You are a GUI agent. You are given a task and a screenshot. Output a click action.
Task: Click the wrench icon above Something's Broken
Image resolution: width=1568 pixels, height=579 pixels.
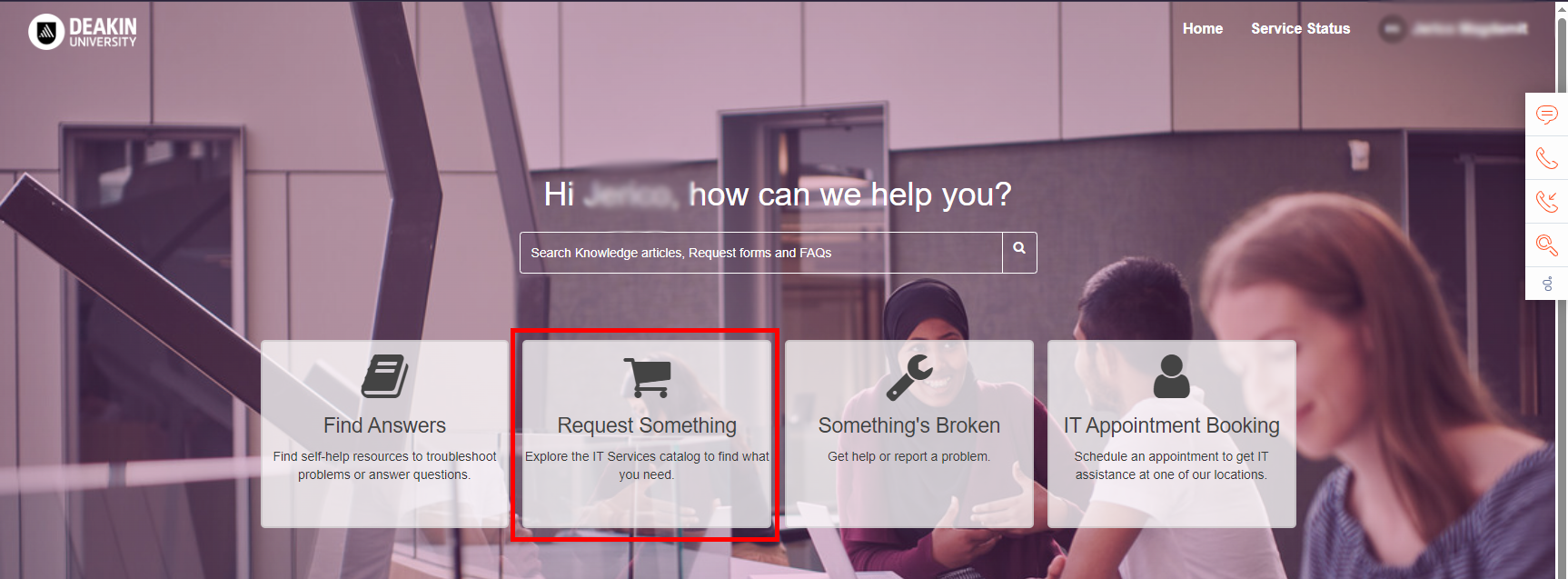pyautogui.click(x=909, y=377)
